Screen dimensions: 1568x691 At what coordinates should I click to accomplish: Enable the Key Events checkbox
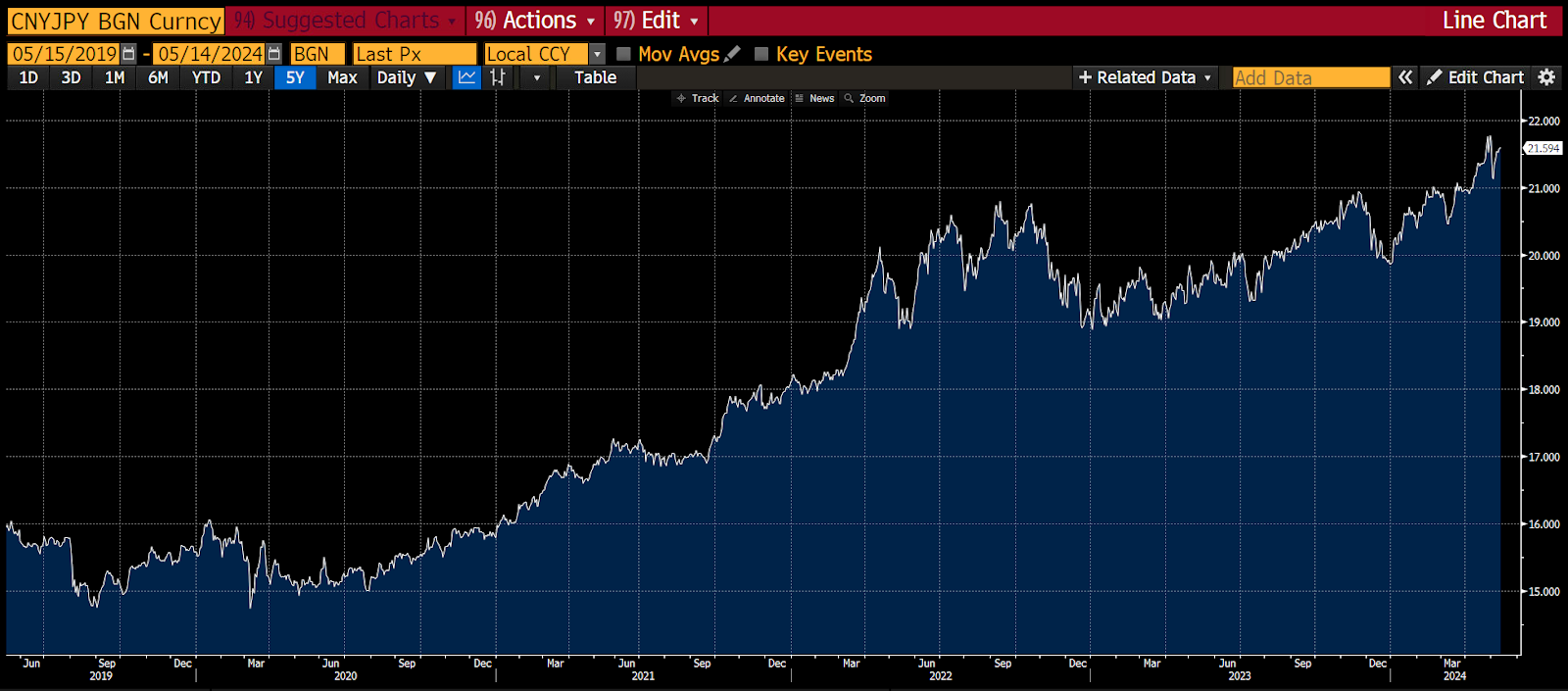point(761,54)
